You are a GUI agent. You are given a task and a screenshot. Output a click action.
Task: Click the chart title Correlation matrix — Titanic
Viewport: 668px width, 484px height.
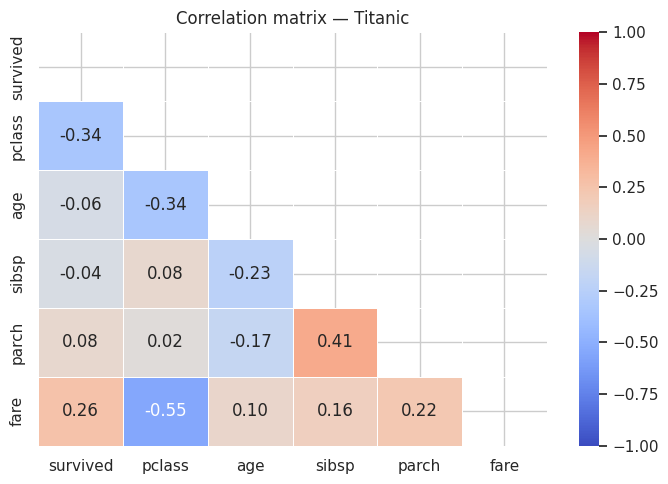[292, 18]
